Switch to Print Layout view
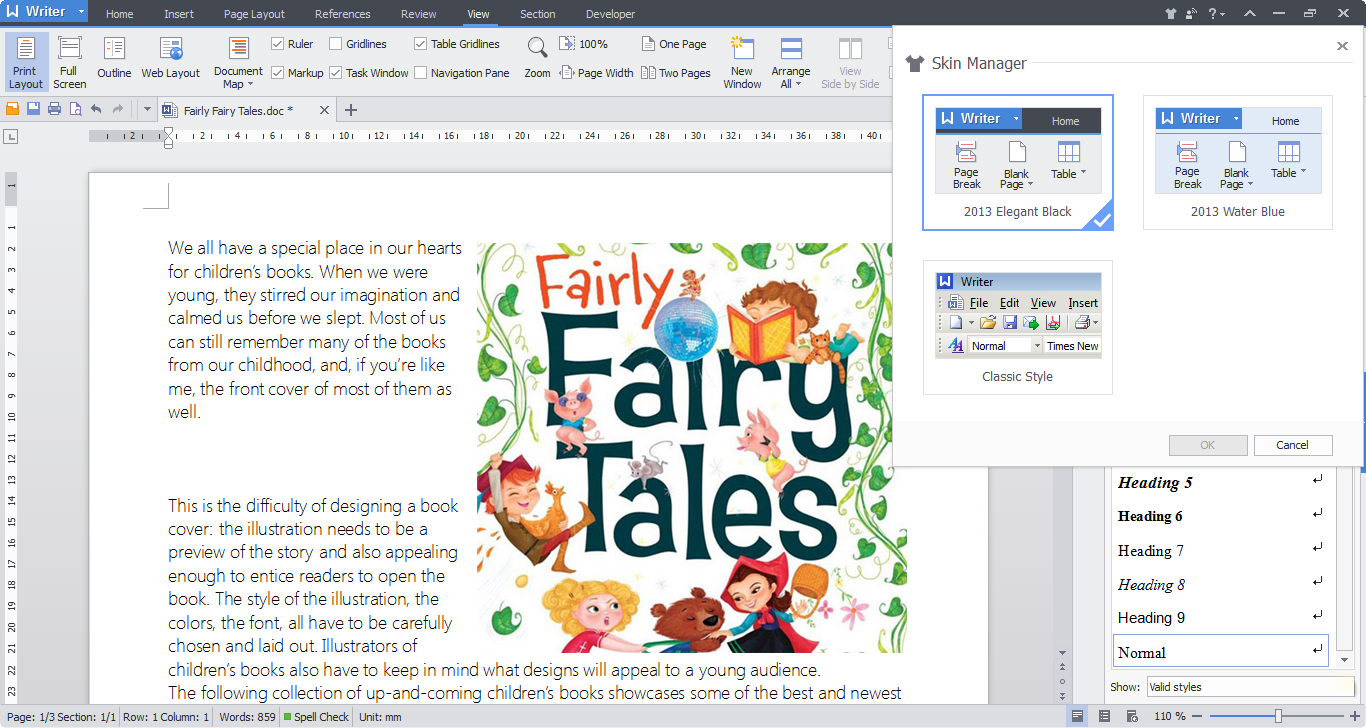Image resolution: width=1366 pixels, height=728 pixels. 25,62
